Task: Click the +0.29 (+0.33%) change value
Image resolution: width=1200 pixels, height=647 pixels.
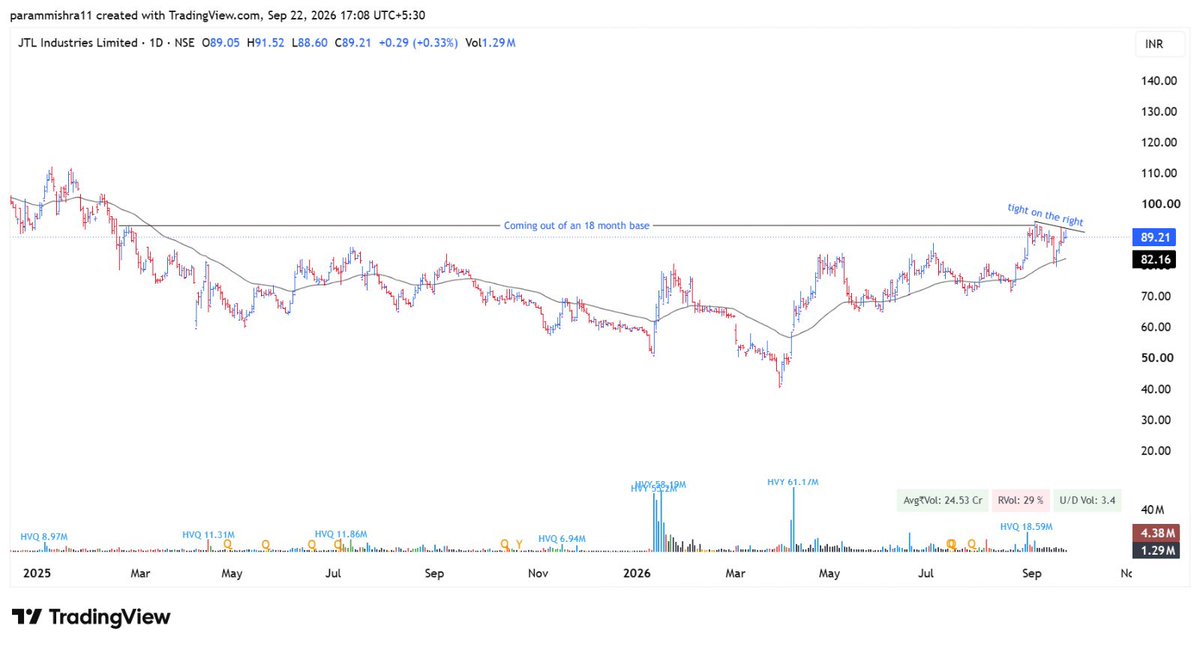Action: tap(416, 42)
